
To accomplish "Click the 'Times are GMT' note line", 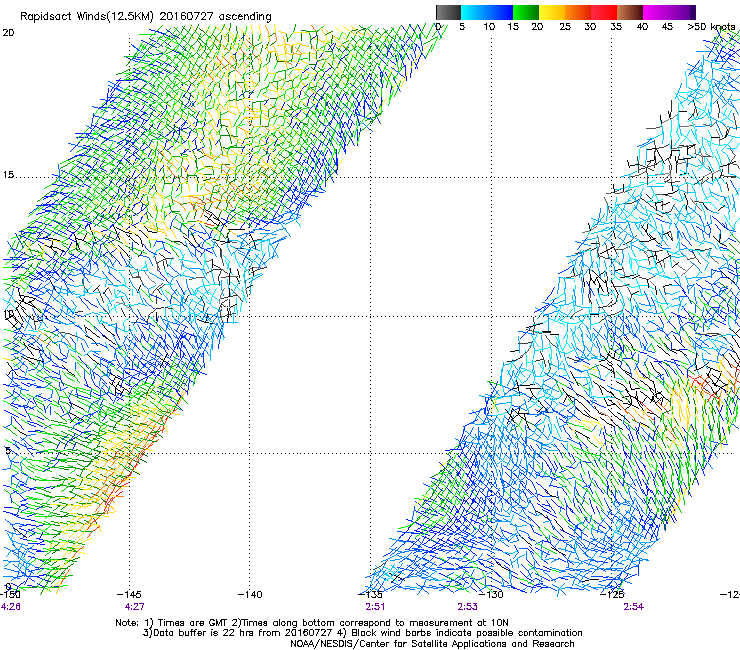I will [312, 623].
